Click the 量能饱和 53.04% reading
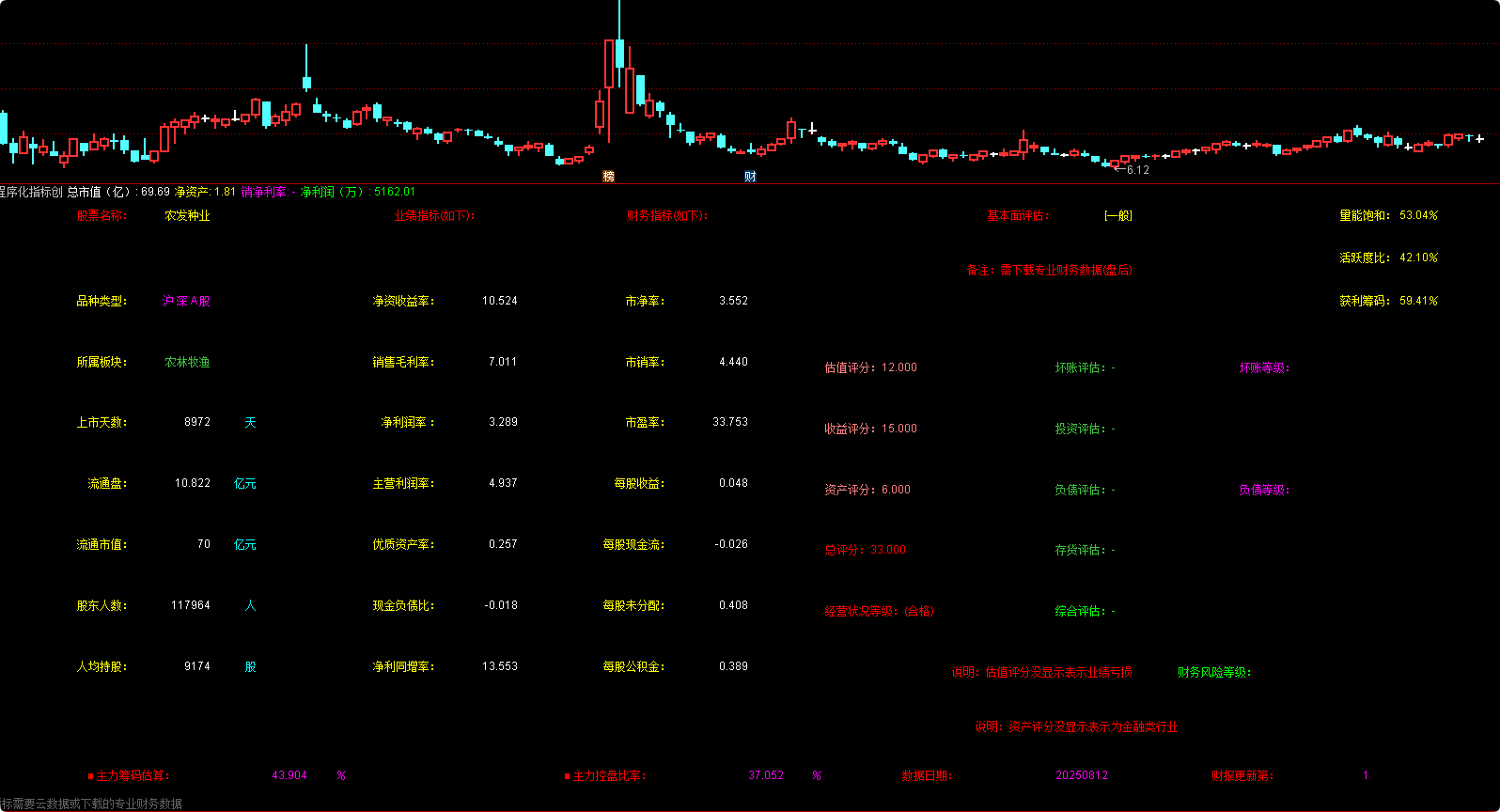The width and height of the screenshot is (1500, 812). tap(1388, 216)
